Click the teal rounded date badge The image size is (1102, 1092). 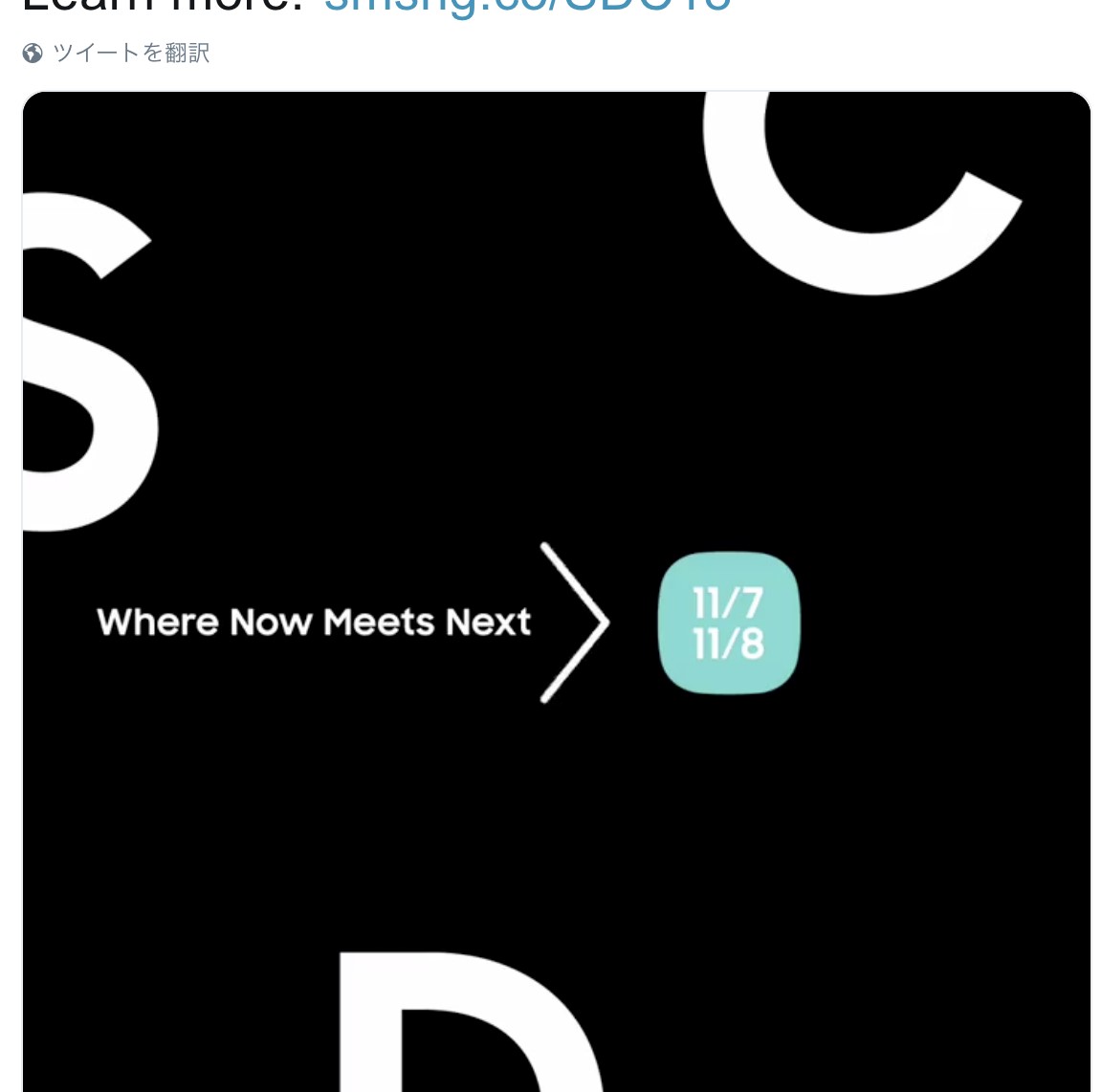pos(729,622)
